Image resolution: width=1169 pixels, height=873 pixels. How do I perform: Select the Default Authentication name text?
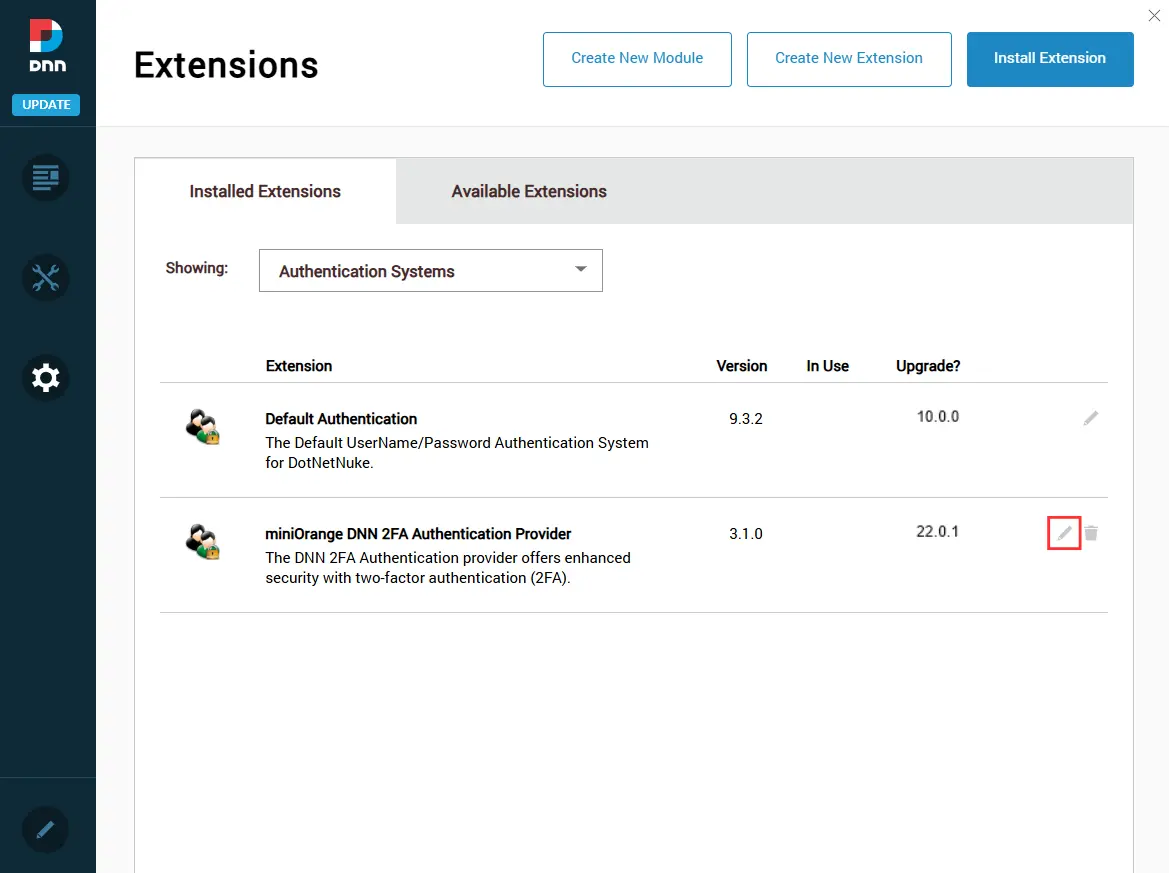[341, 419]
